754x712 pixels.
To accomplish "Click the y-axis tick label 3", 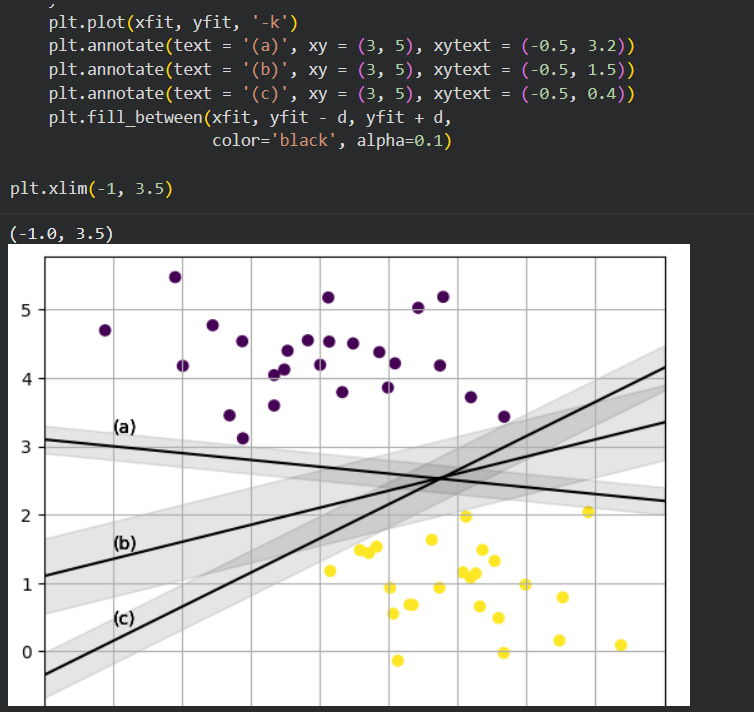I will pos(26,448).
